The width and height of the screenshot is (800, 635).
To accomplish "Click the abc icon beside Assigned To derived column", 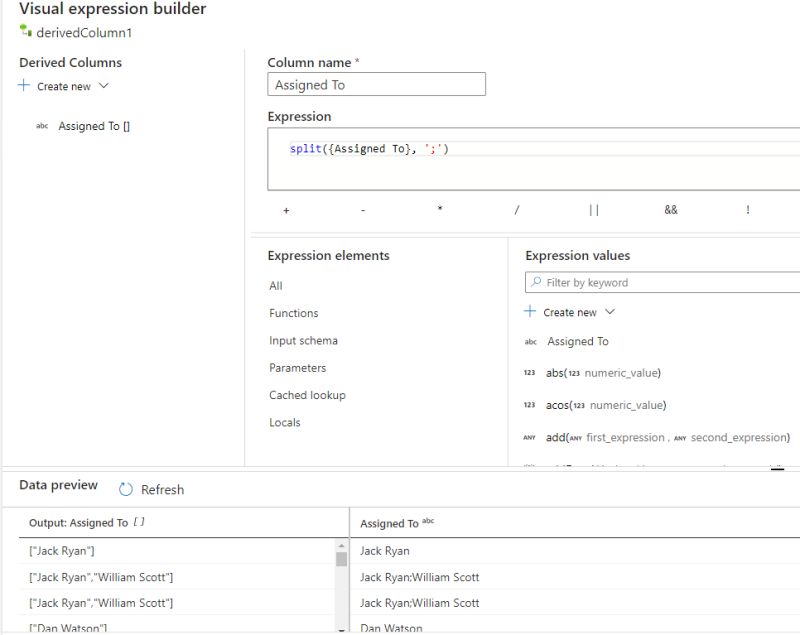I will 41,126.
